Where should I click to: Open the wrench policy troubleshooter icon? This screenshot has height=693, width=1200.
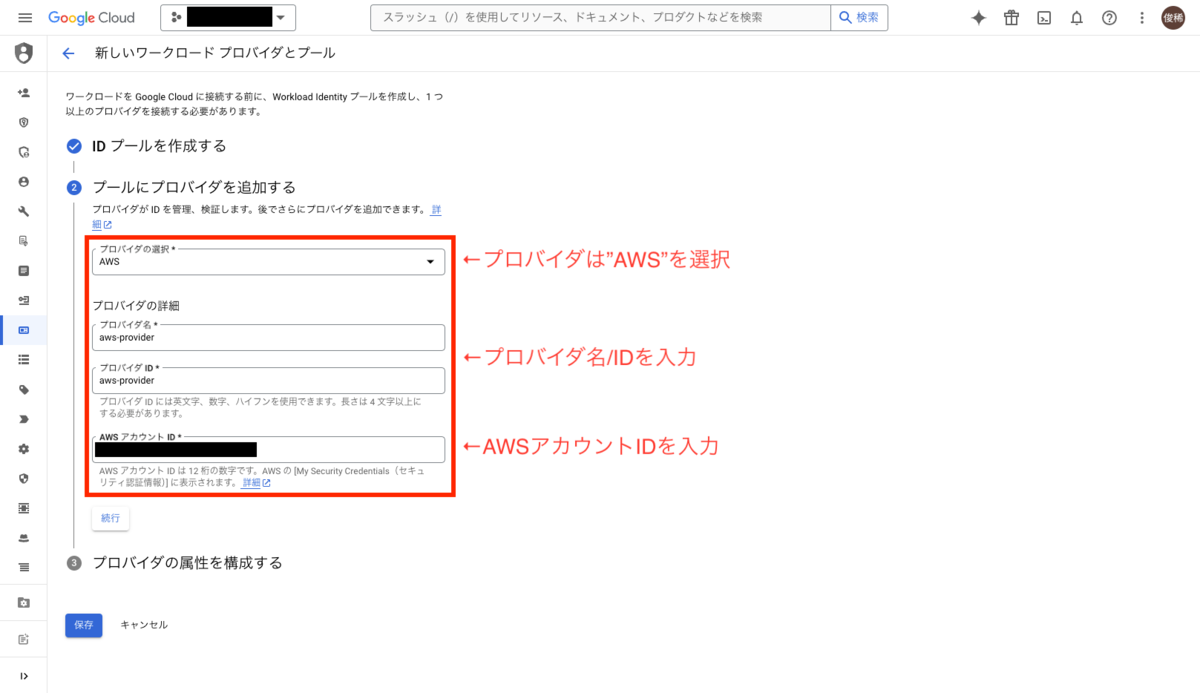pos(24,211)
